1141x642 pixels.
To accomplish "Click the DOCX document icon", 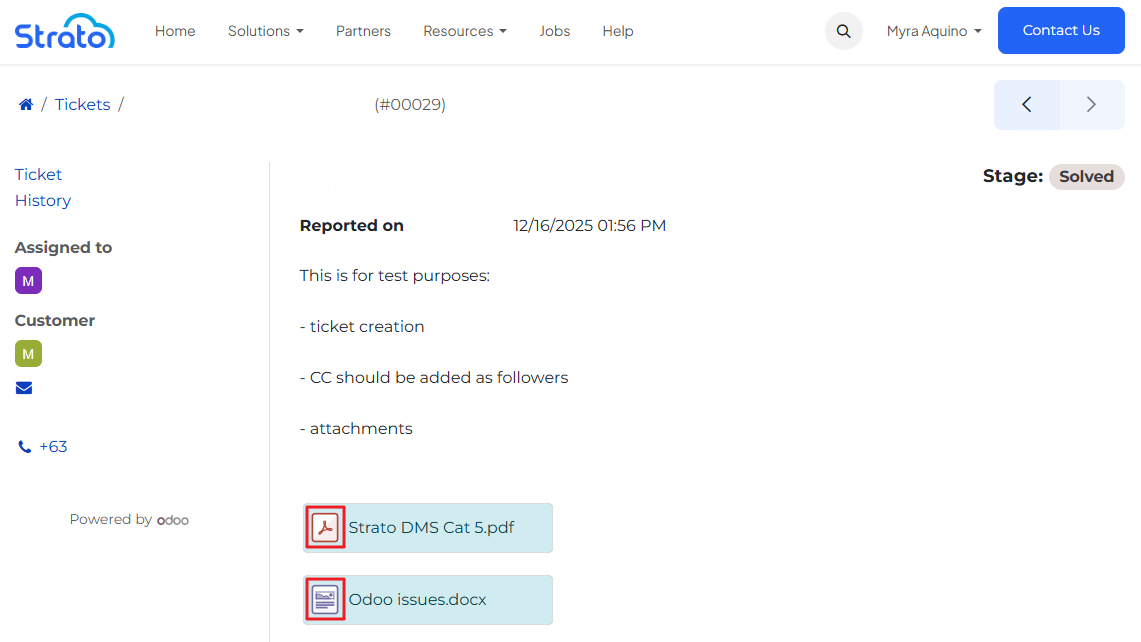I will pyautogui.click(x=325, y=599).
